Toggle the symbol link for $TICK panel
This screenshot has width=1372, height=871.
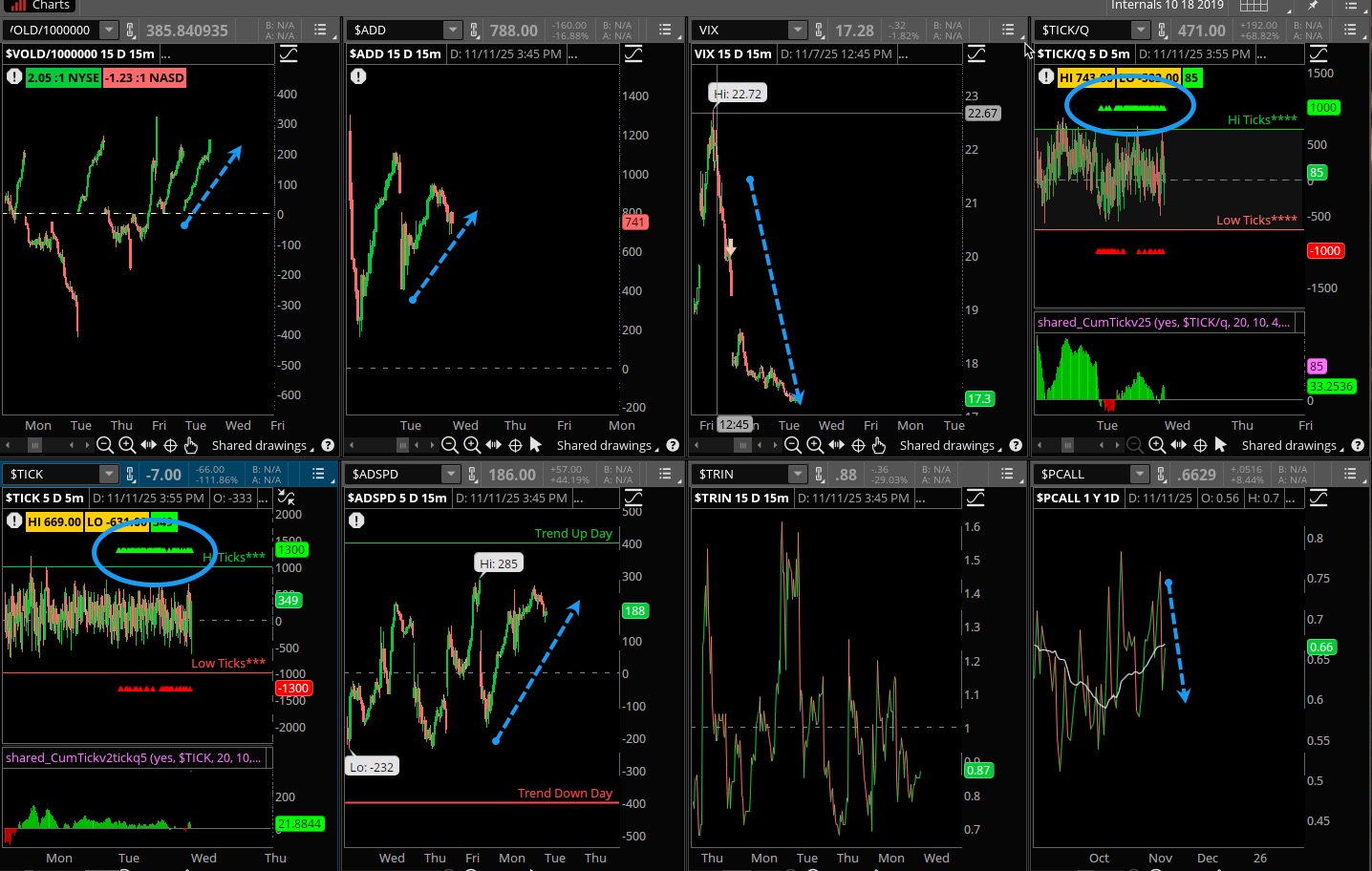[130, 475]
